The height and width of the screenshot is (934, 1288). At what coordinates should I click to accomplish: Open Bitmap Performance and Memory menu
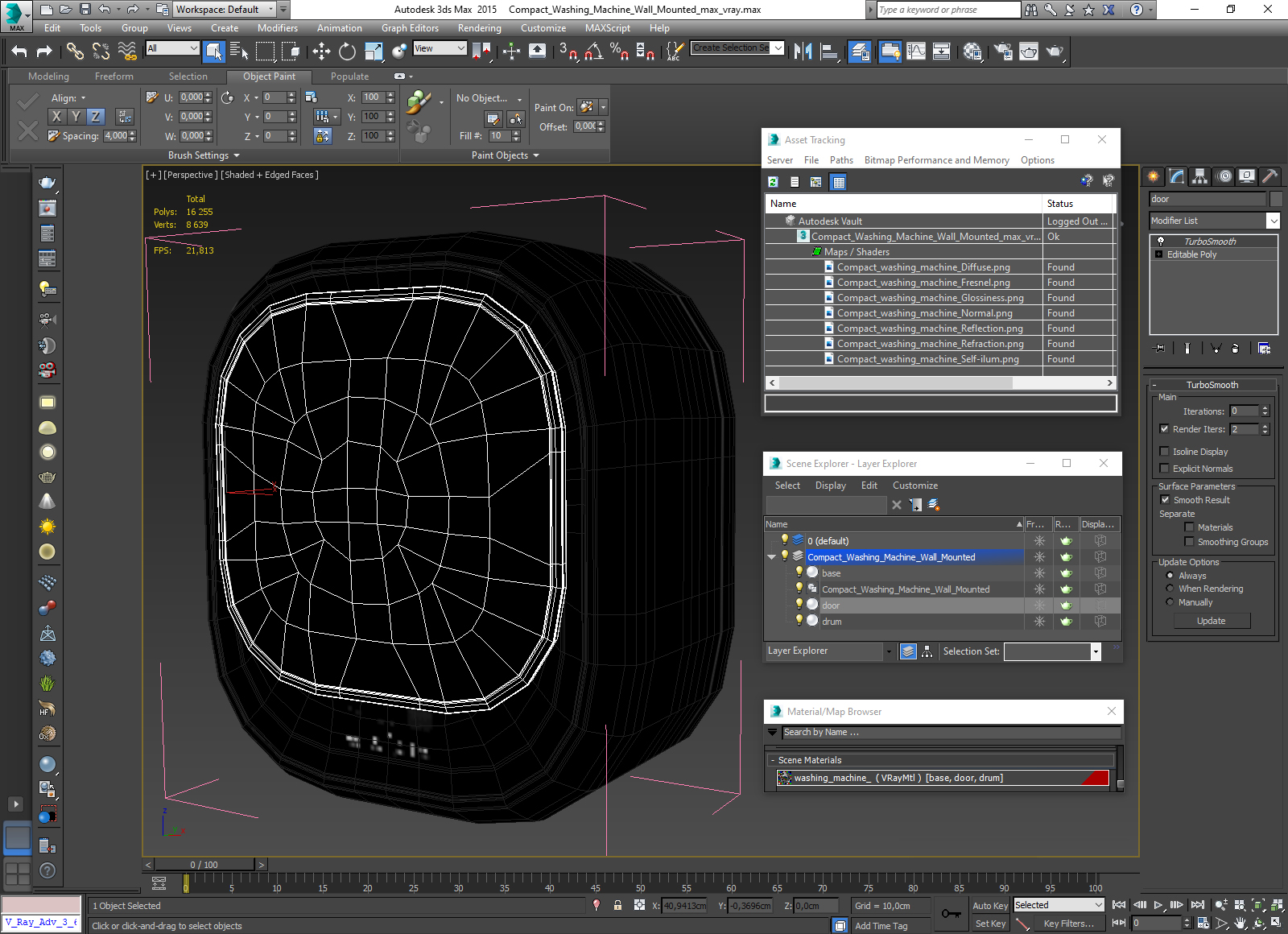point(936,160)
